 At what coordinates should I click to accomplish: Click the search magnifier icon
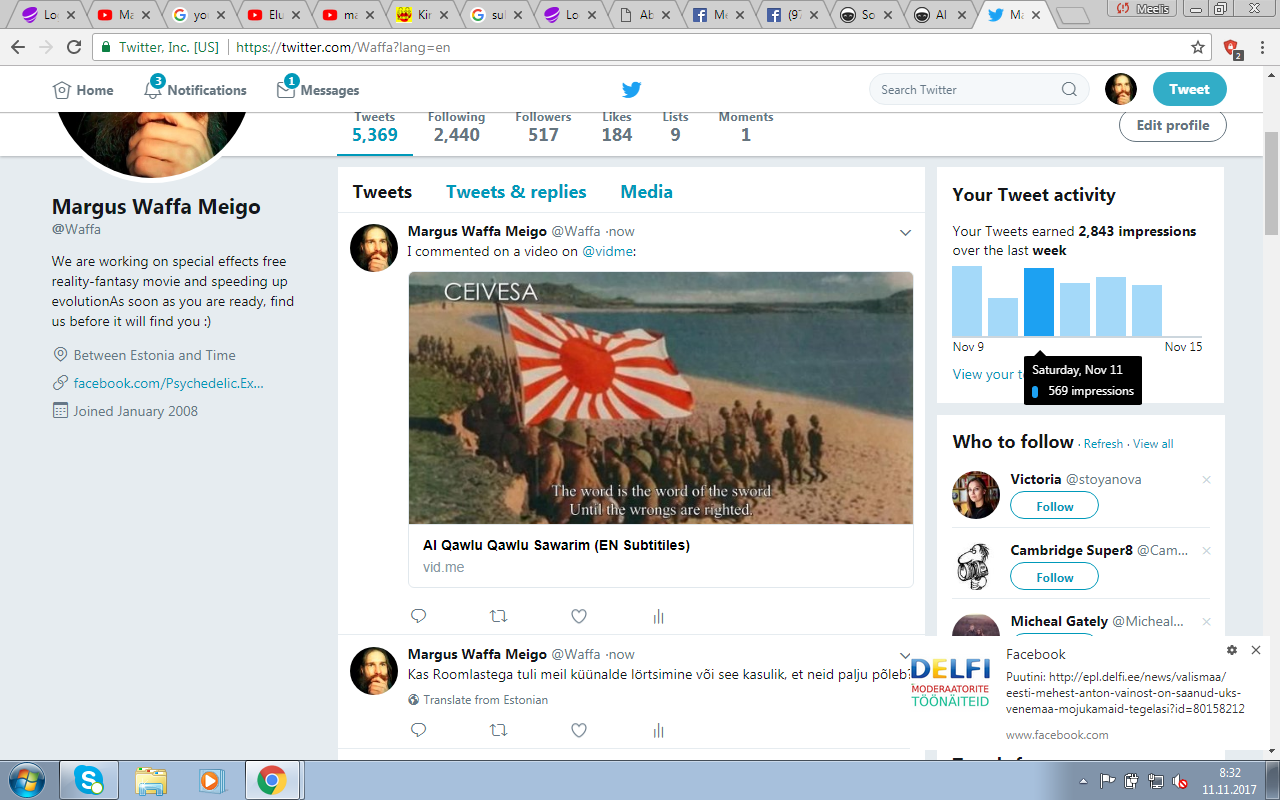point(1069,89)
